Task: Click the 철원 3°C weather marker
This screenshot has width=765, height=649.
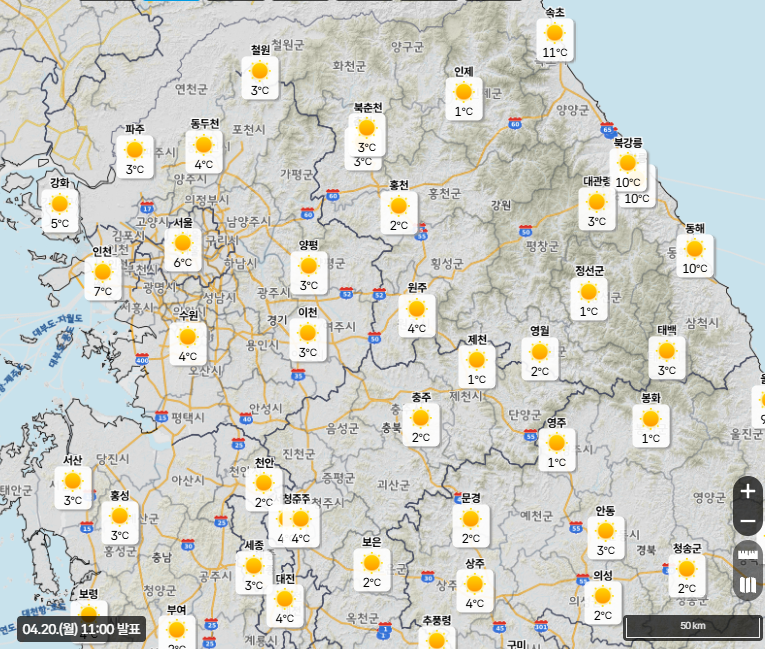Action: coord(260,77)
